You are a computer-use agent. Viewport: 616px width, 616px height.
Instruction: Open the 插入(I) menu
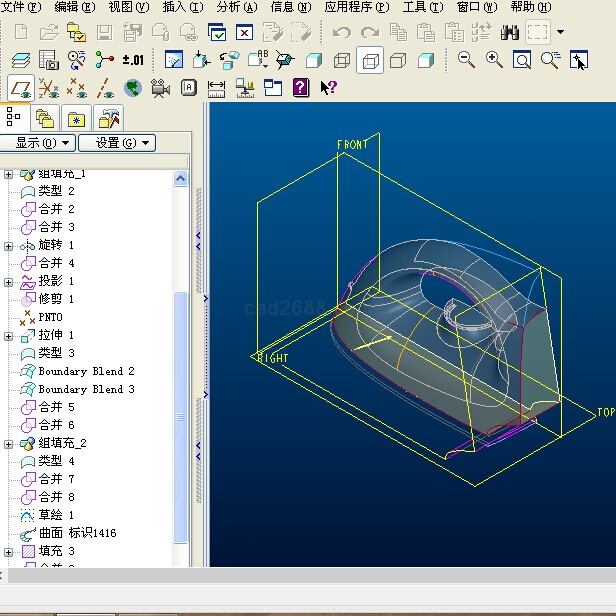[x=182, y=7]
